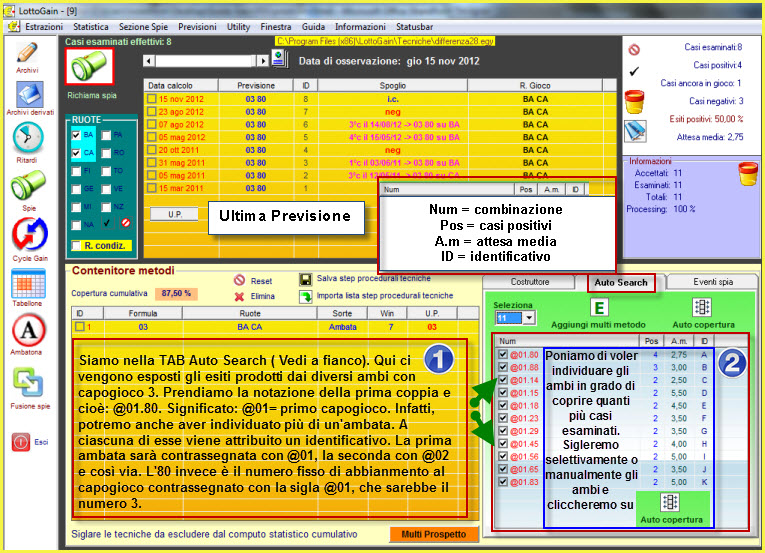Screen dimensions: 765x553
Task: Open the Ambatona letter A icon
Action: click(28, 330)
